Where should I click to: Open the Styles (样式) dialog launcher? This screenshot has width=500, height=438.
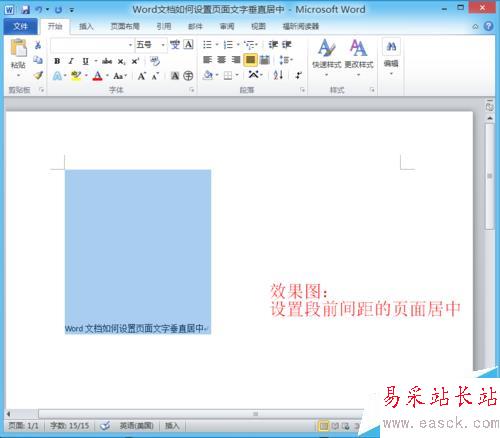372,90
